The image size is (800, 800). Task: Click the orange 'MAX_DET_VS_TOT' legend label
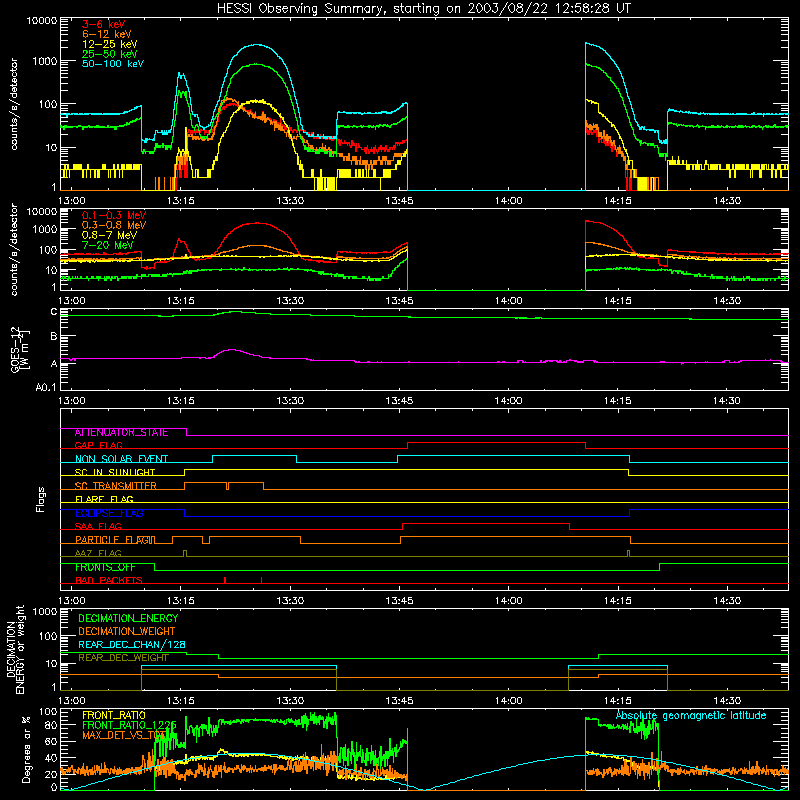[124, 735]
